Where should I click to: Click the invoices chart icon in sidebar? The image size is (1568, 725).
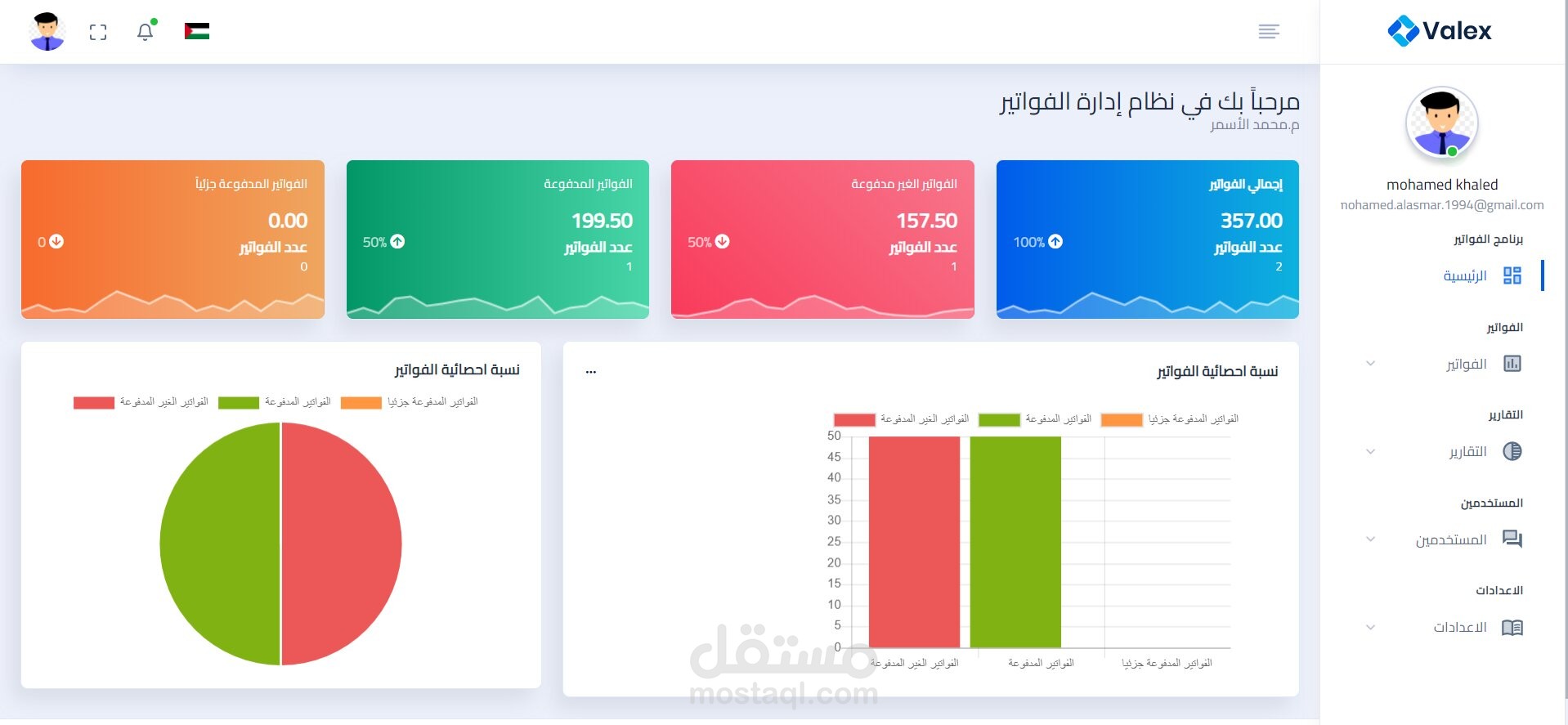pyautogui.click(x=1512, y=364)
